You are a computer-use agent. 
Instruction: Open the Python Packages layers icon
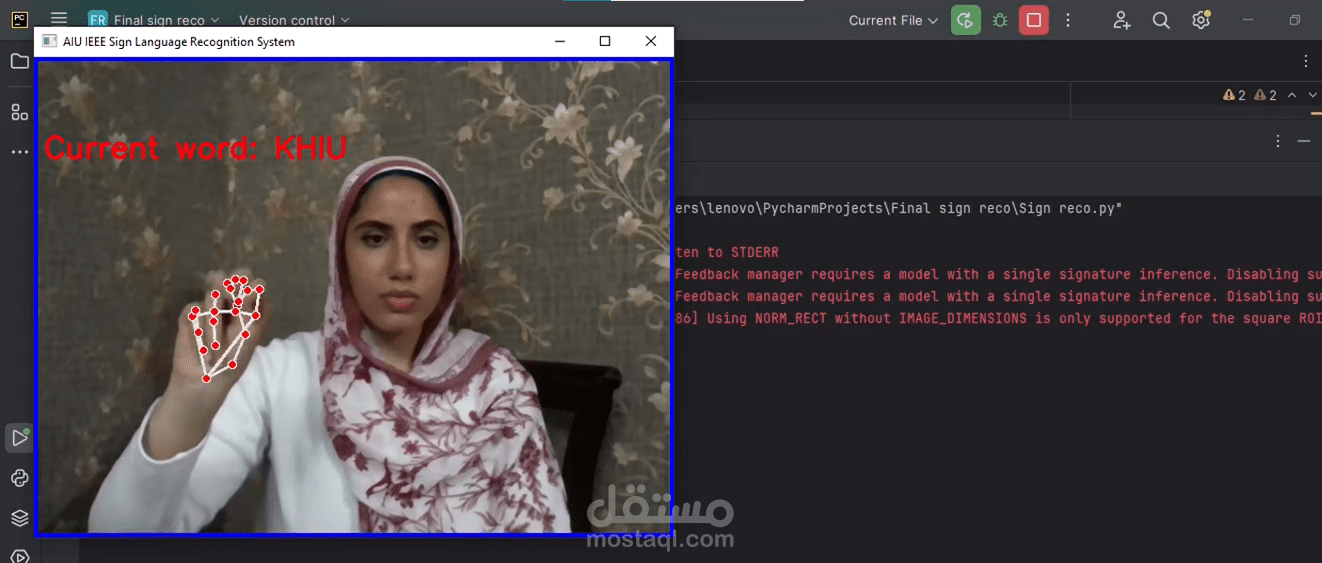click(x=19, y=518)
